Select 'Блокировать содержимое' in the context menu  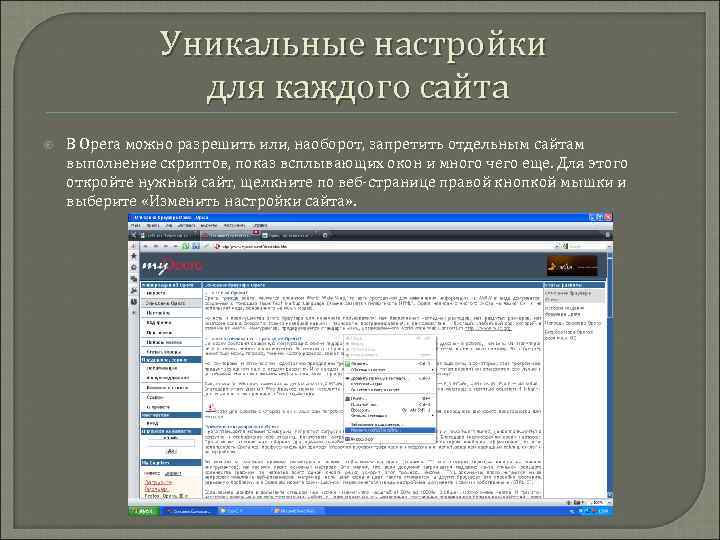389,425
